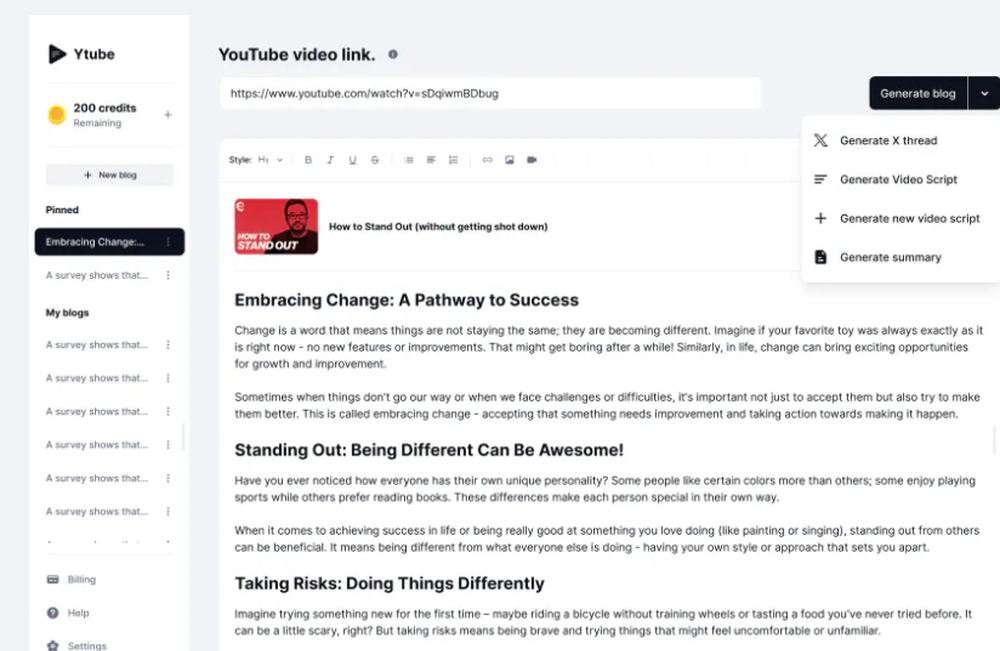Insert a hyperlink using the link icon
The image size is (1000, 651).
[487, 159]
